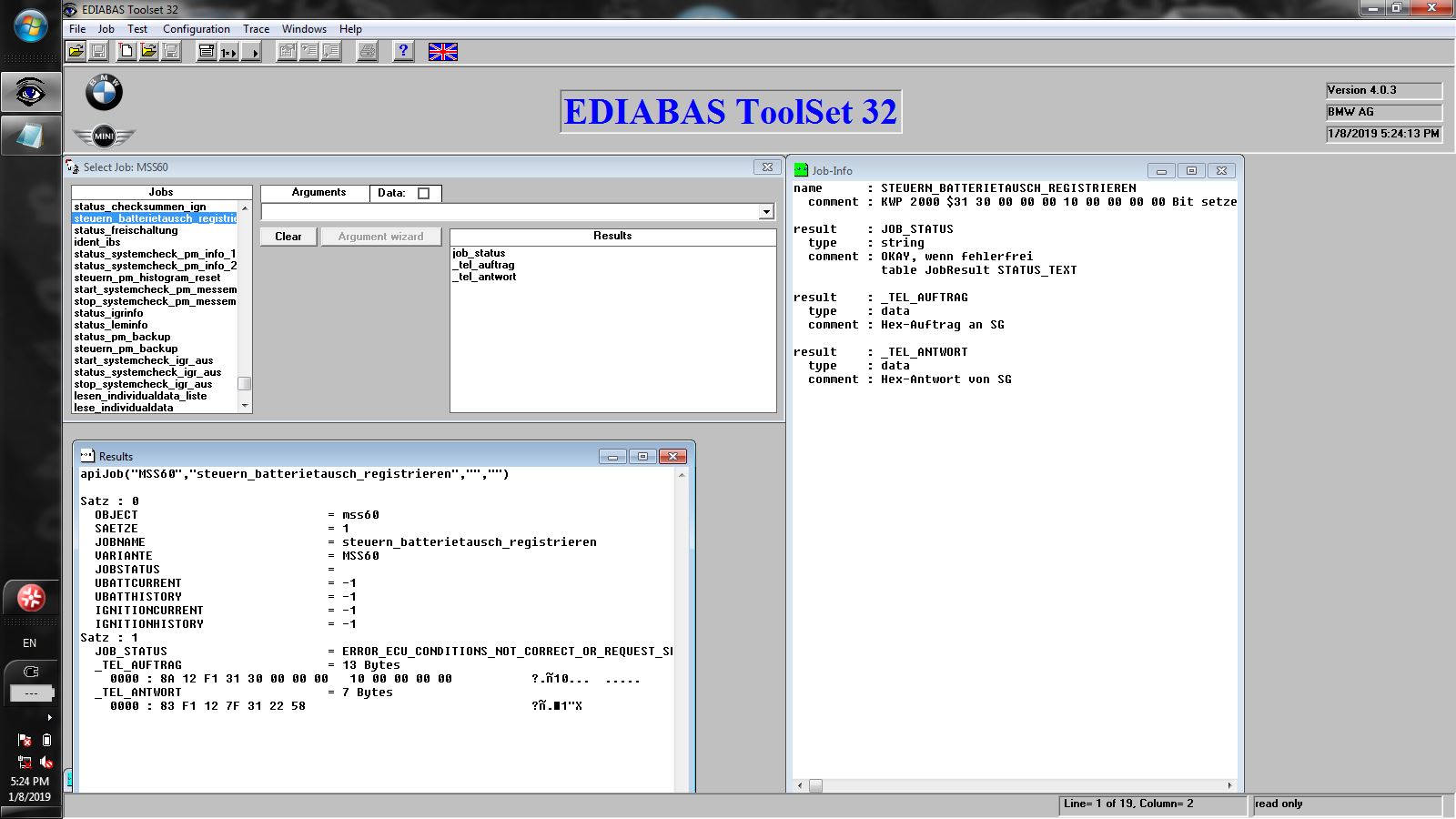Select job status_leminfo
The image size is (1456, 819).
(x=110, y=325)
